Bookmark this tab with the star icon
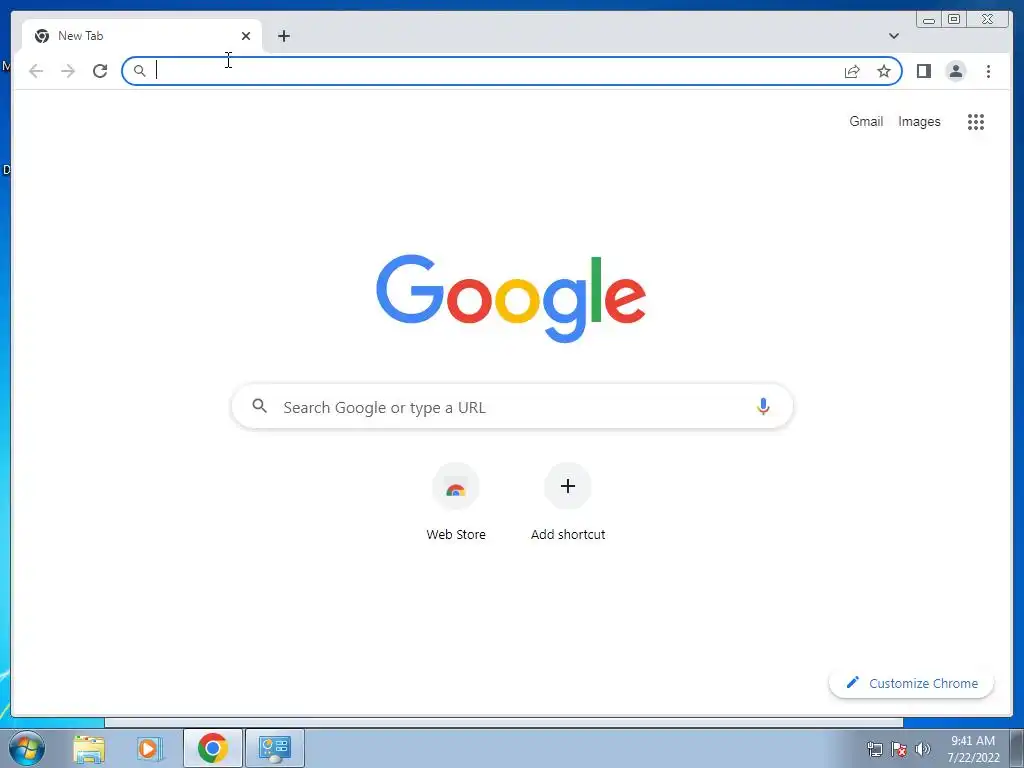 [x=884, y=71]
